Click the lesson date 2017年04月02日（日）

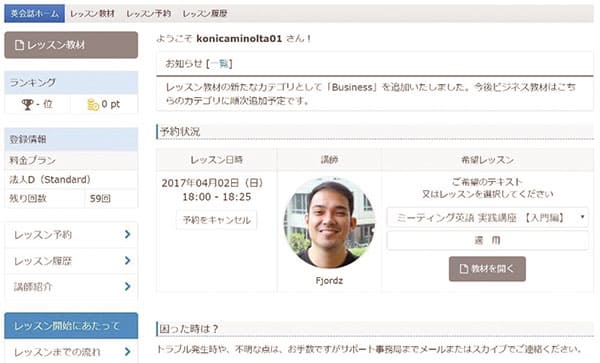[x=213, y=183]
